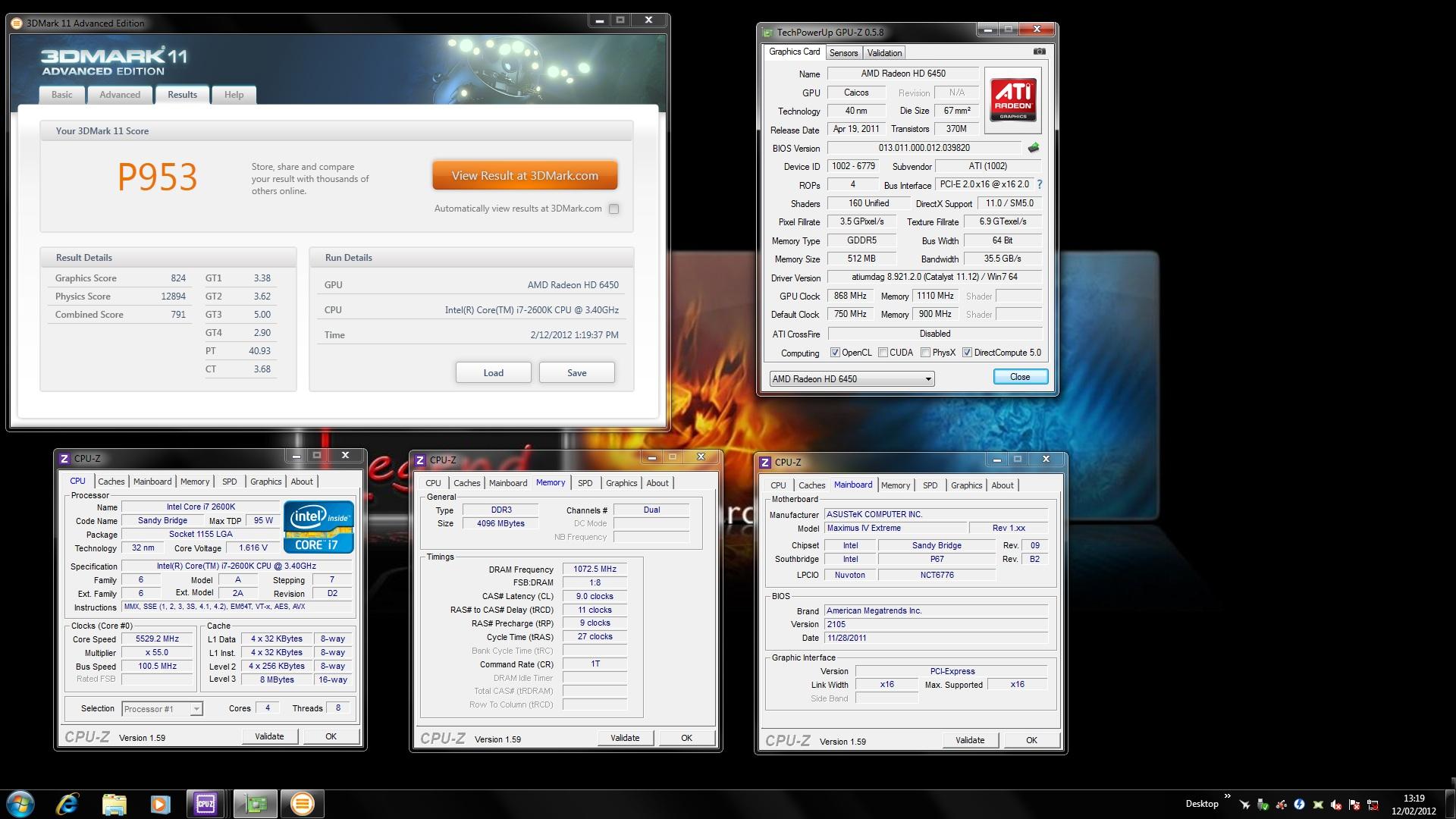
Task: Toggle PhysX checkbox in GPU-Z
Action: (x=925, y=353)
